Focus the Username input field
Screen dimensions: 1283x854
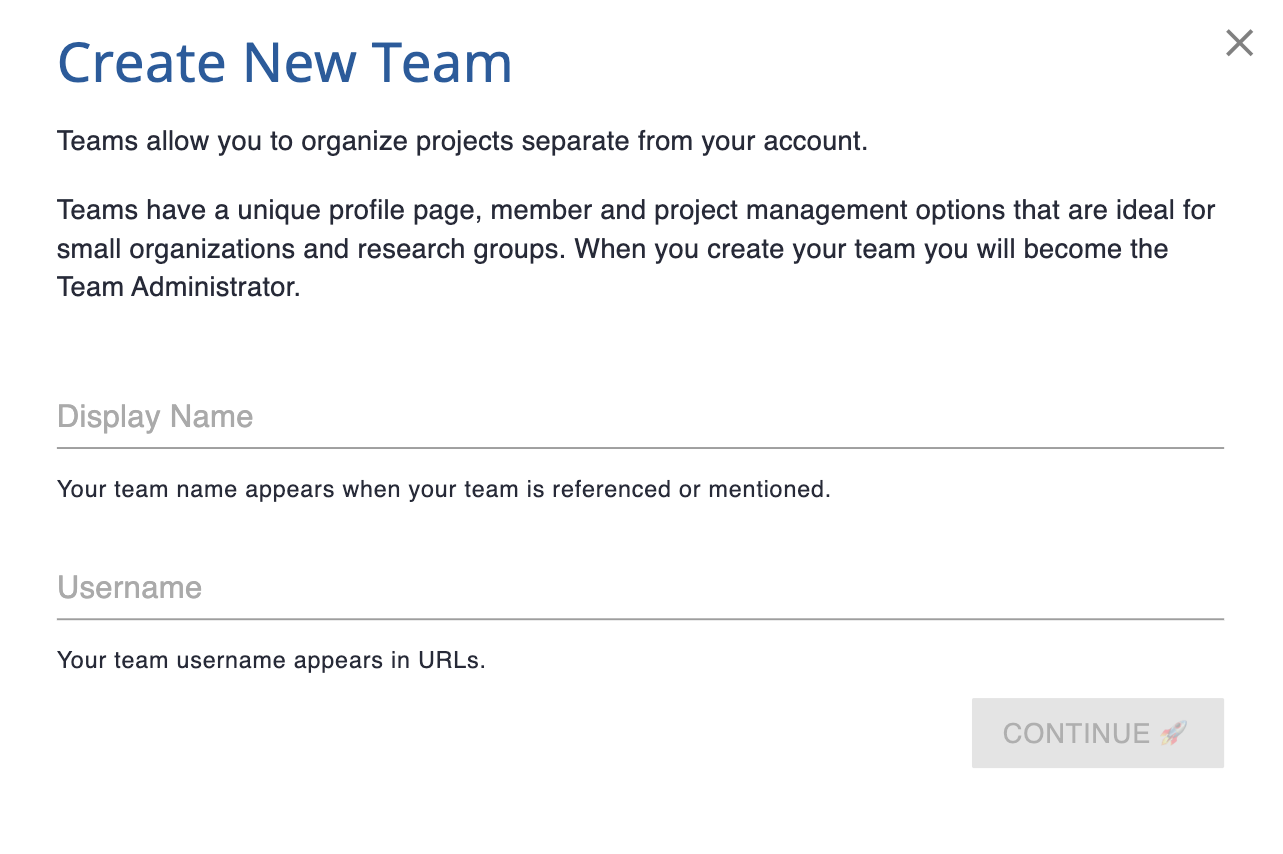coord(640,587)
